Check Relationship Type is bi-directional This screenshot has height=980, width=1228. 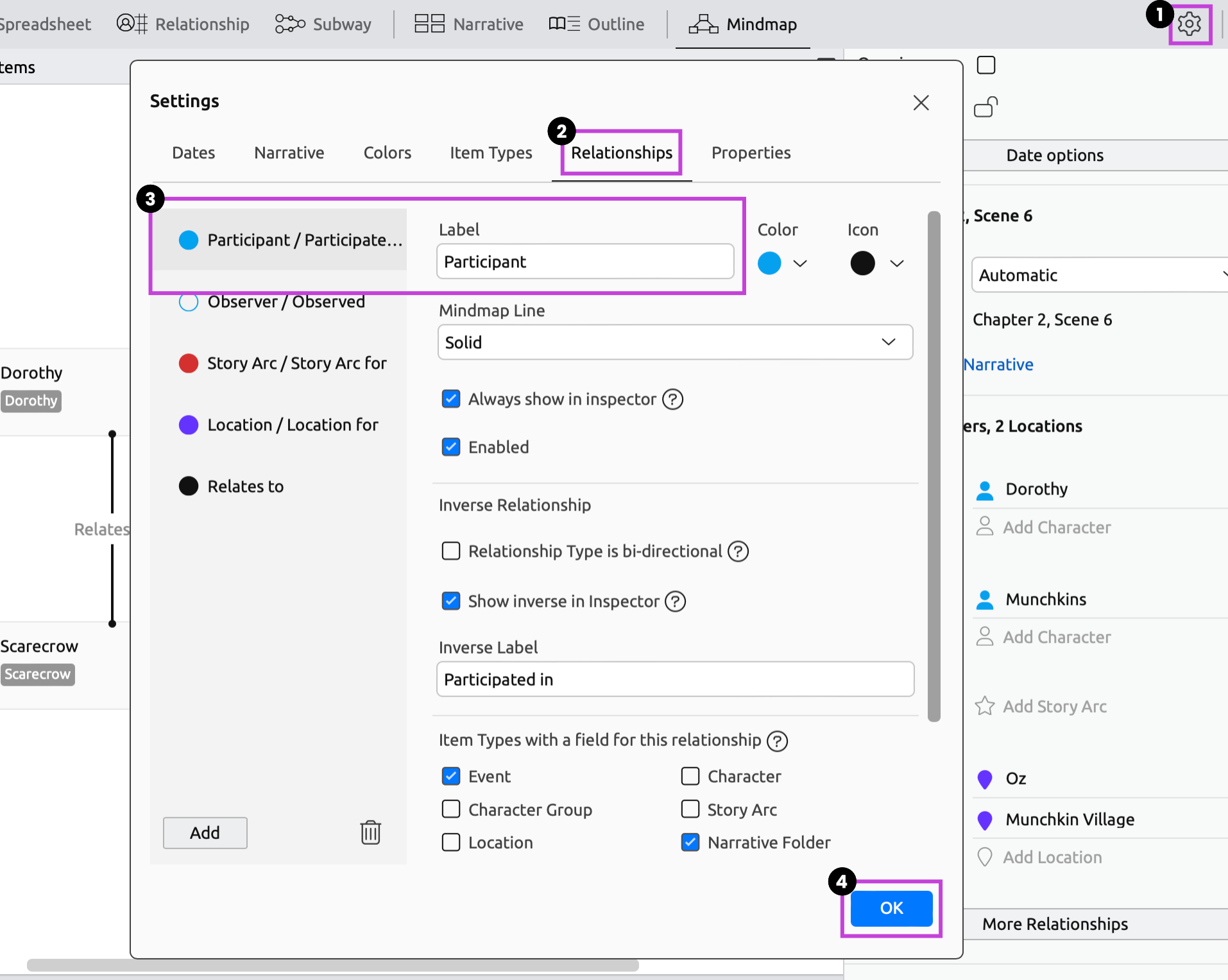pyautogui.click(x=451, y=551)
